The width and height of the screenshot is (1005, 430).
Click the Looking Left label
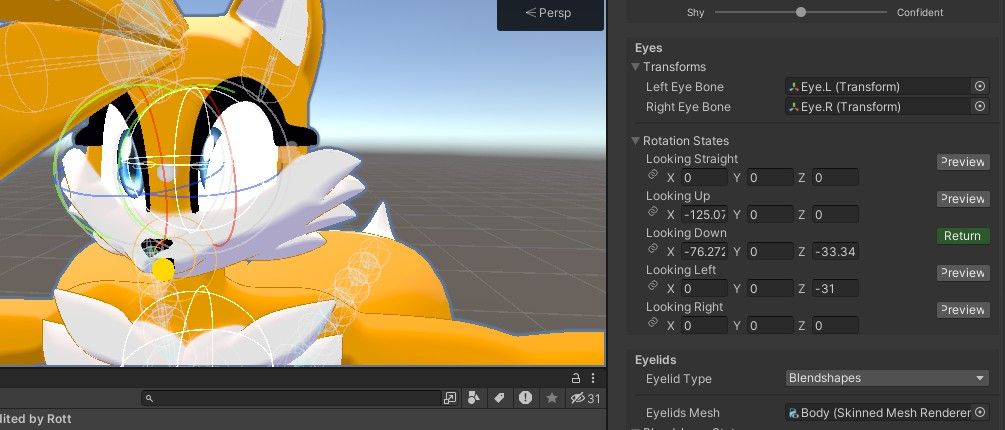pos(681,270)
